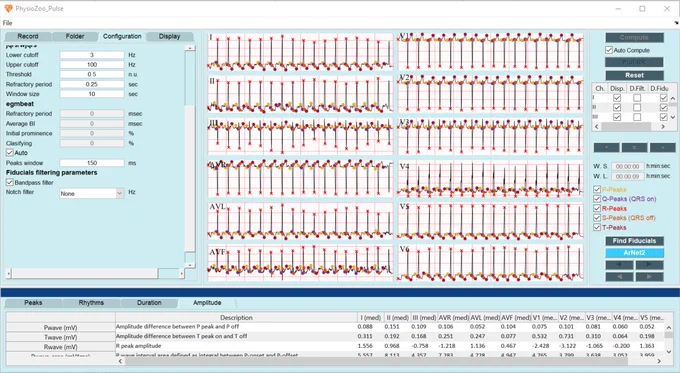Screen dimensions: 680x373
Task: Uncheck Disp. for channel I
Action: [617, 98]
